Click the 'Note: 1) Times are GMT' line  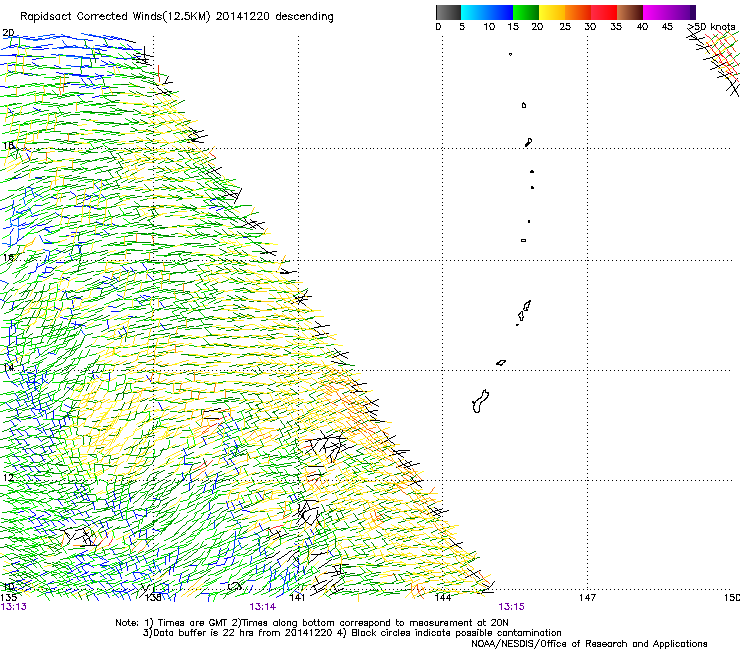point(312,623)
